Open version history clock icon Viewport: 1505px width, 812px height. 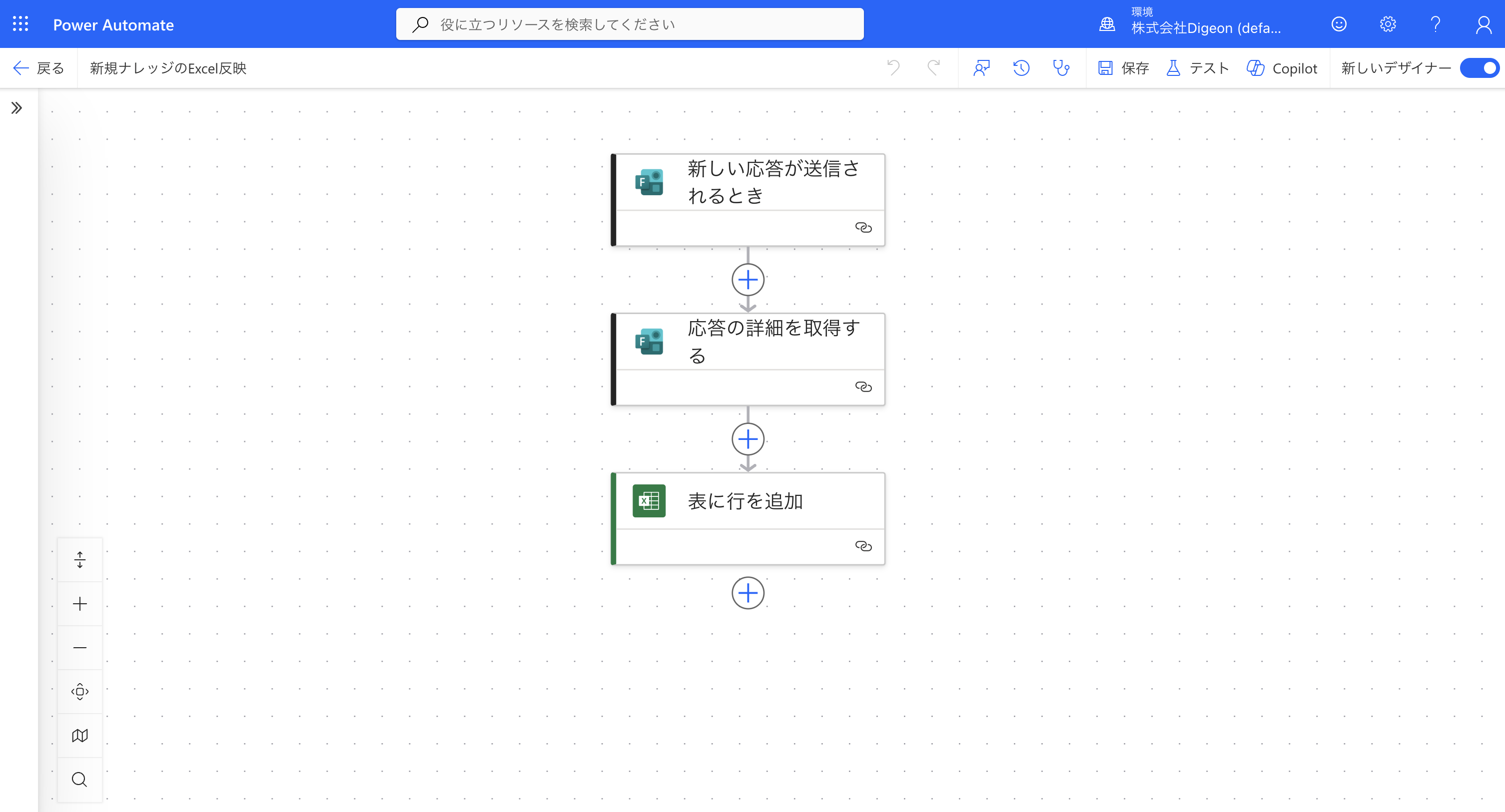pos(1021,68)
